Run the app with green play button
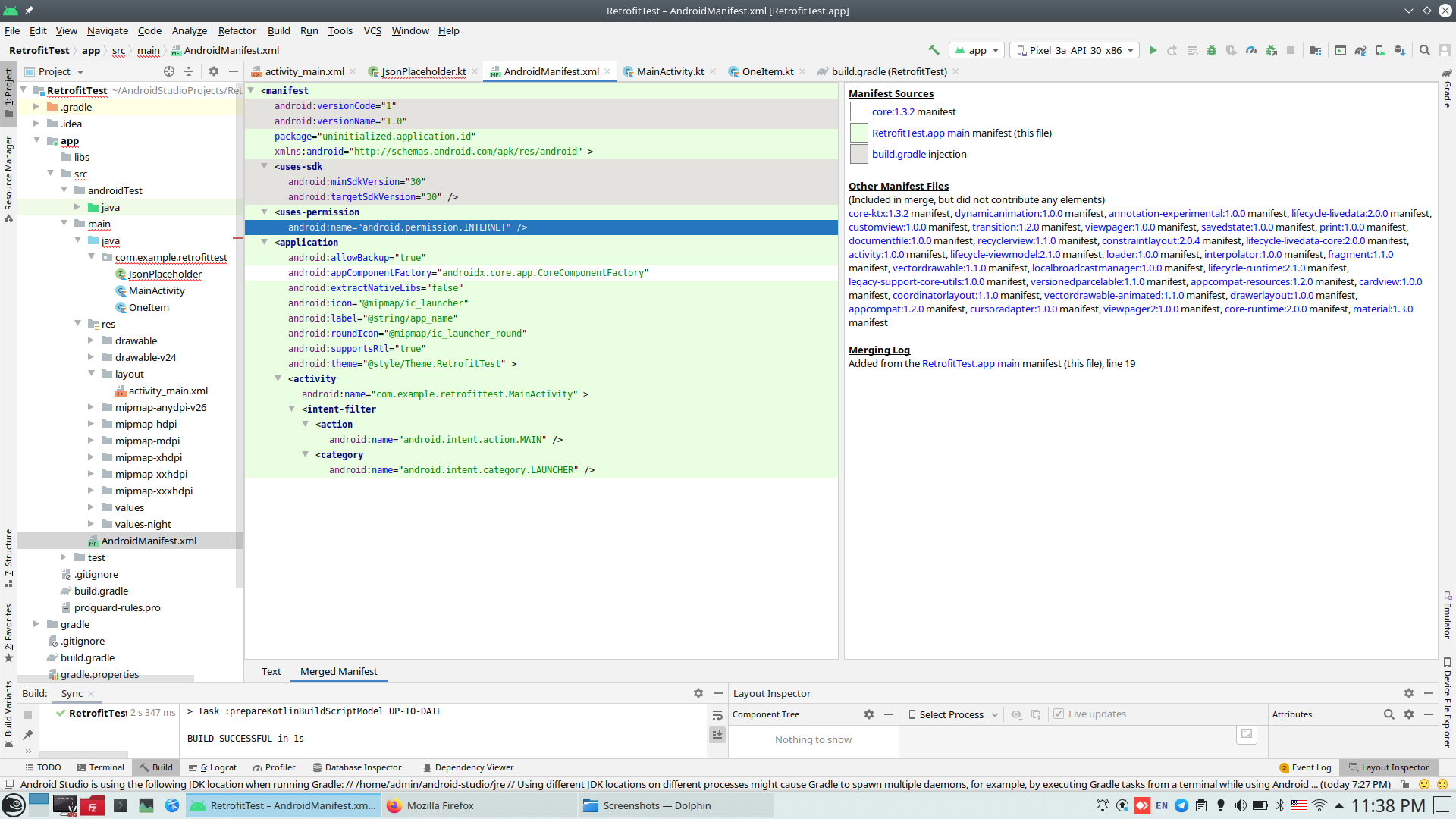The image size is (1456, 819). coord(1153,50)
